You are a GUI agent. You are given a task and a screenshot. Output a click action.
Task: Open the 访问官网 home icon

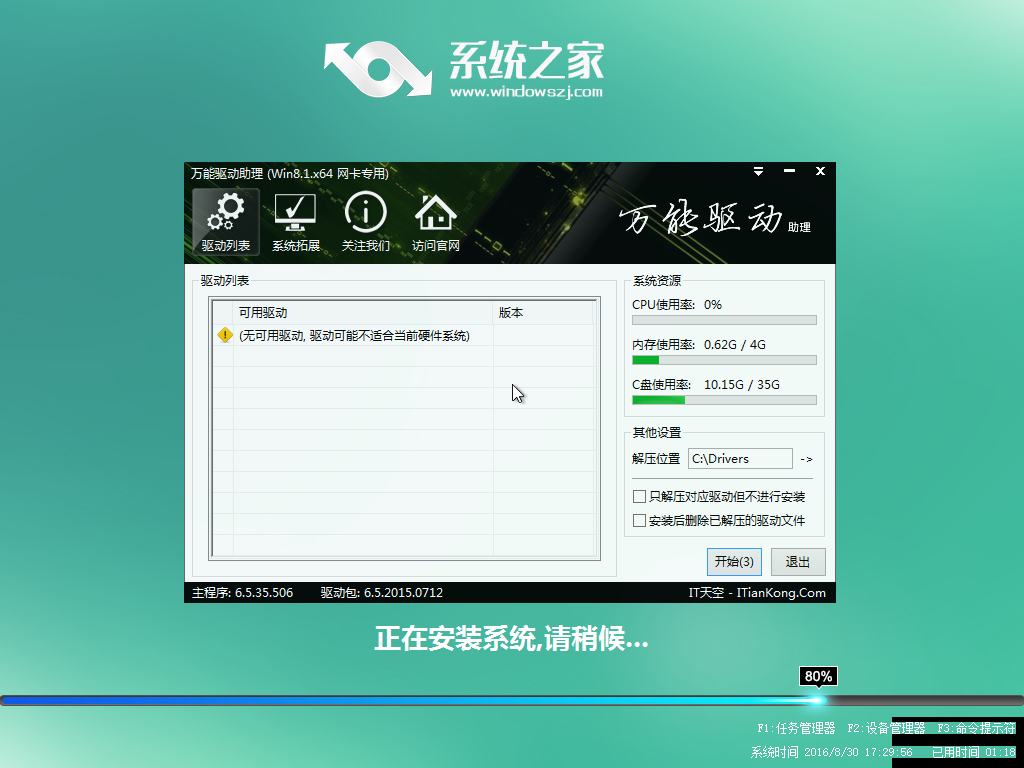click(436, 221)
